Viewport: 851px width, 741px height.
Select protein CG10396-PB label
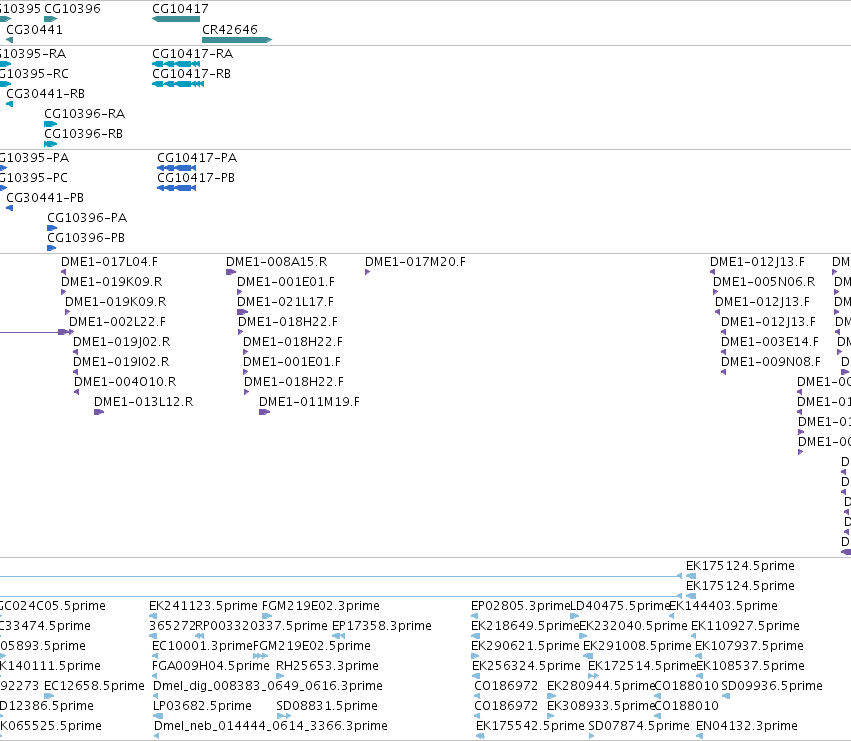coord(86,238)
